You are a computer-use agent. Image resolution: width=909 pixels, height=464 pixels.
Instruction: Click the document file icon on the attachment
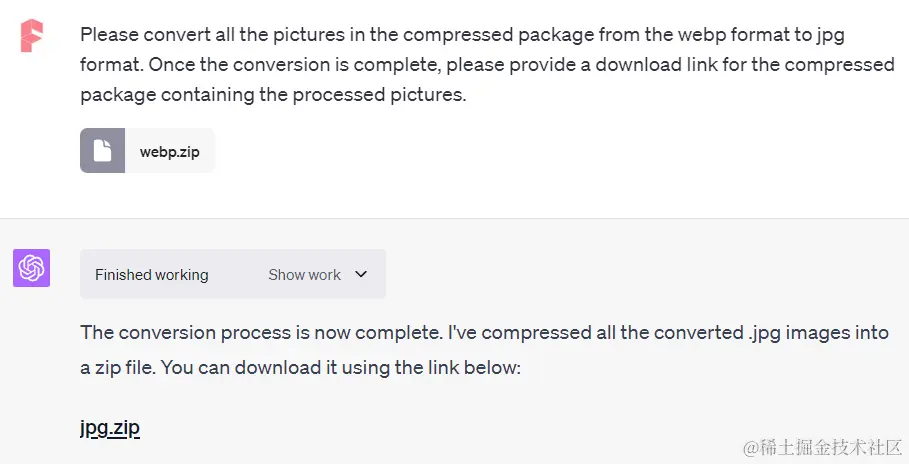coord(103,151)
